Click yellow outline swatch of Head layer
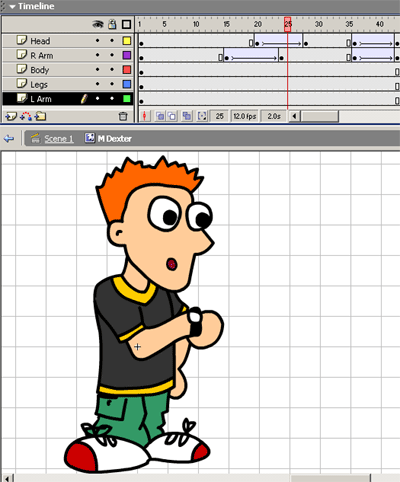The width and height of the screenshot is (400, 482). tap(127, 41)
